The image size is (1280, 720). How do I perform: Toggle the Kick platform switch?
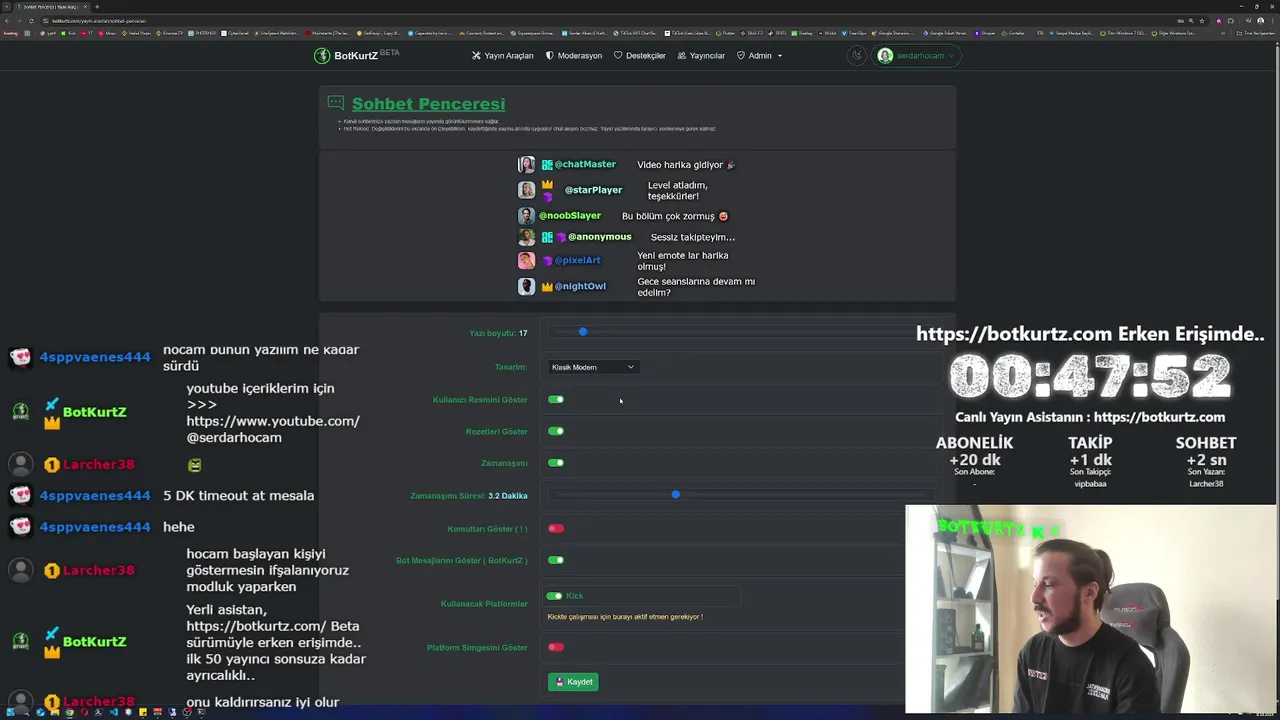554,596
